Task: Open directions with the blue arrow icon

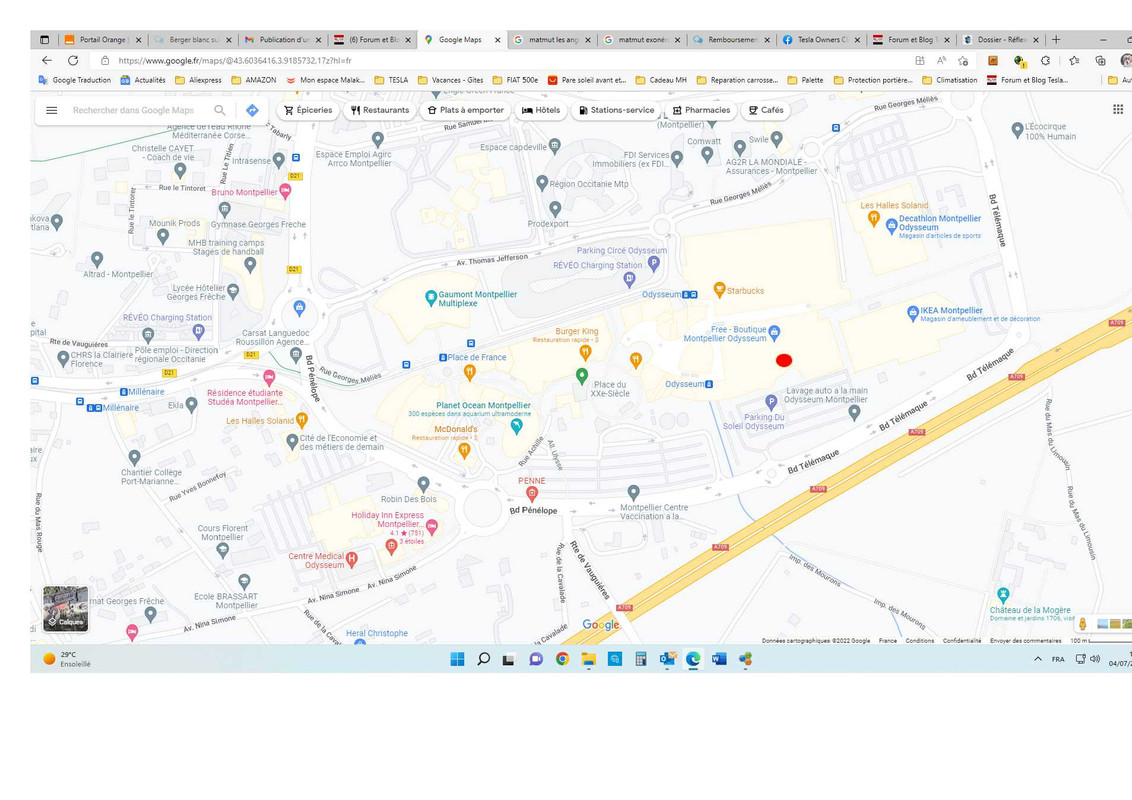Action: [x=252, y=110]
